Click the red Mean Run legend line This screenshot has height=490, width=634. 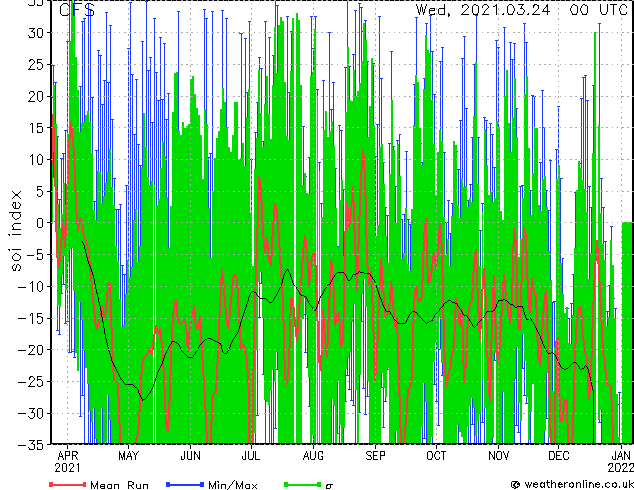point(68,484)
